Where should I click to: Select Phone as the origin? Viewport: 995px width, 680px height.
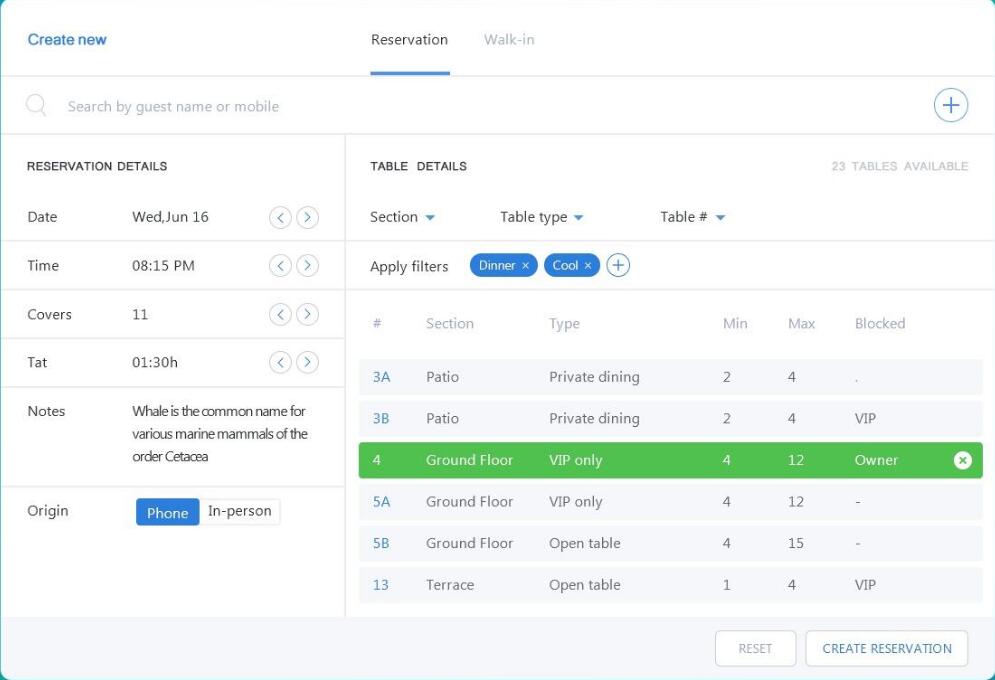click(167, 512)
